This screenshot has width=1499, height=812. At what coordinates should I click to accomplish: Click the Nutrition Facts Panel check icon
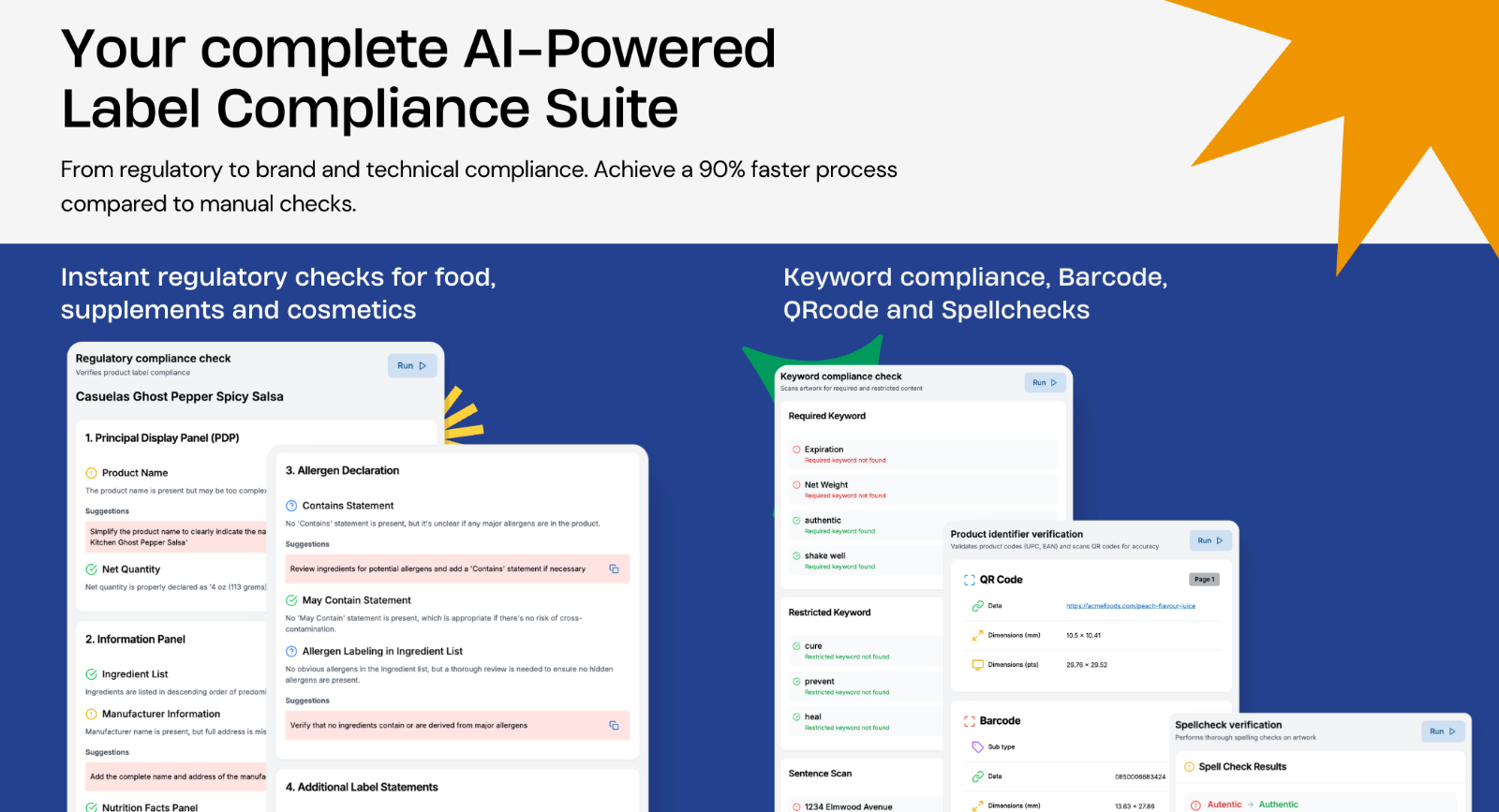tap(92, 807)
